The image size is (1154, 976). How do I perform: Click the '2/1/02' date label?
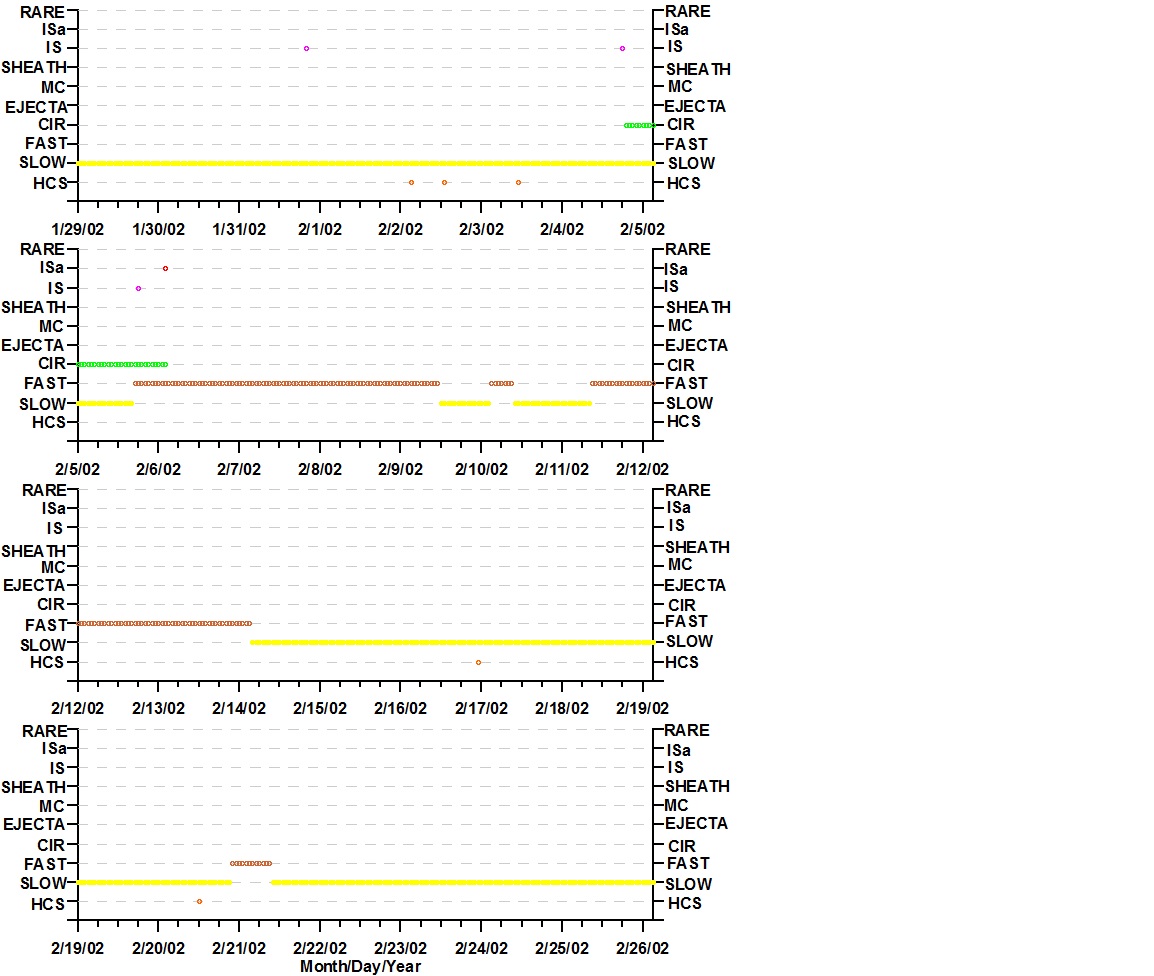(x=319, y=230)
